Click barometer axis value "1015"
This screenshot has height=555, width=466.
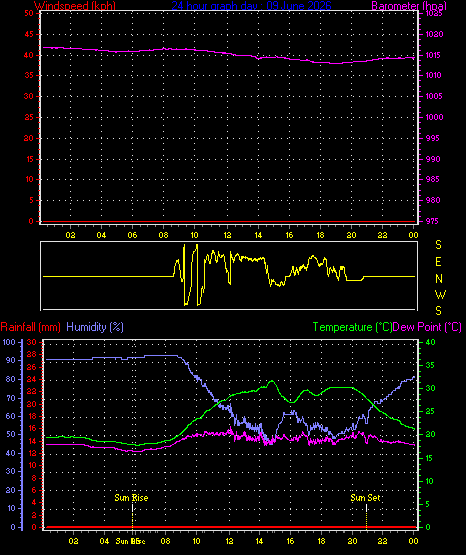point(434,55)
